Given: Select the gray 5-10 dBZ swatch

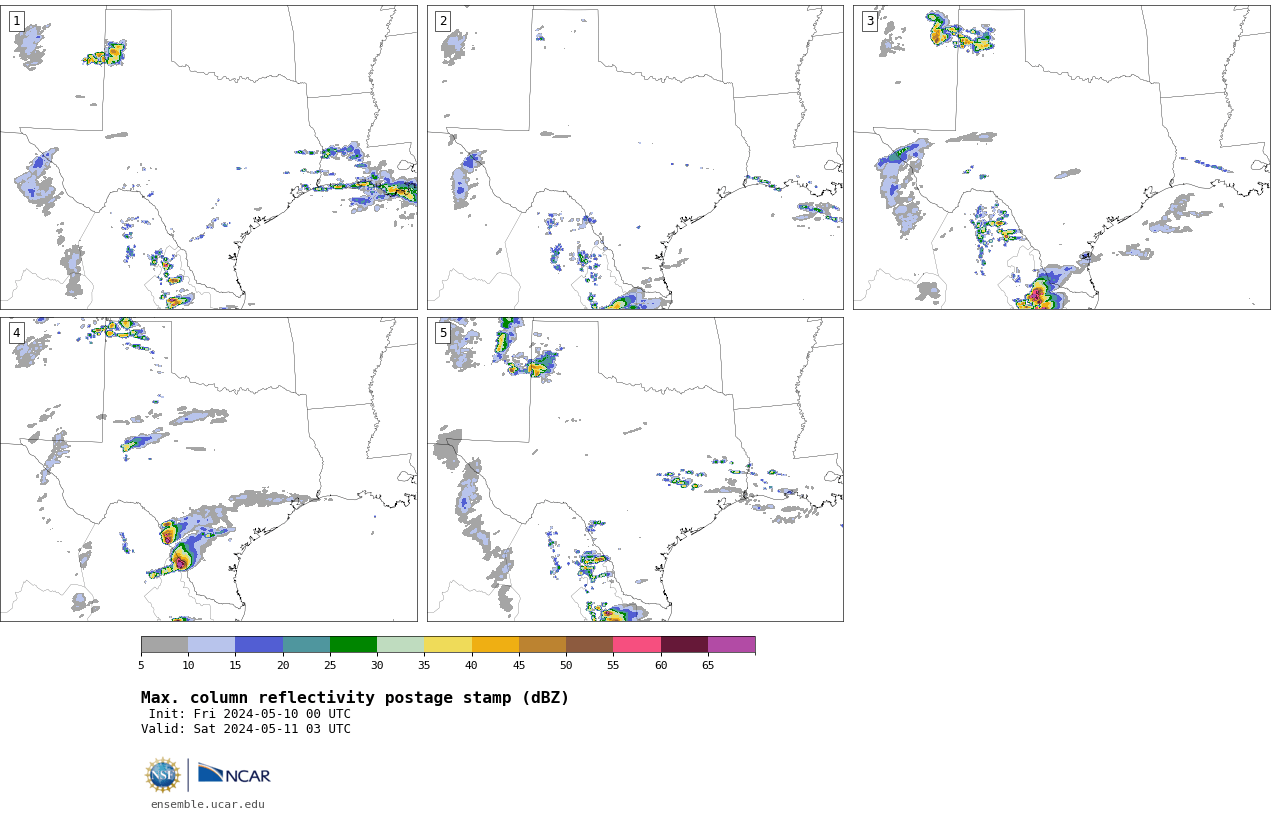Looking at the screenshot, I should coord(164,644).
